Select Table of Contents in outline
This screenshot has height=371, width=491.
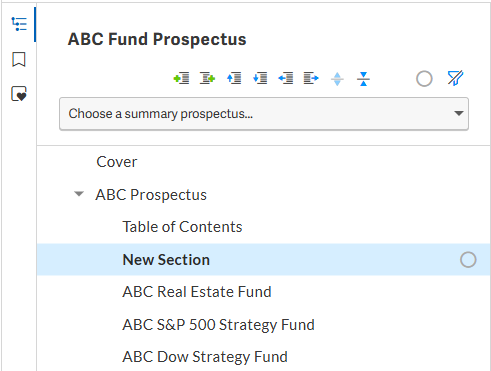(x=182, y=227)
